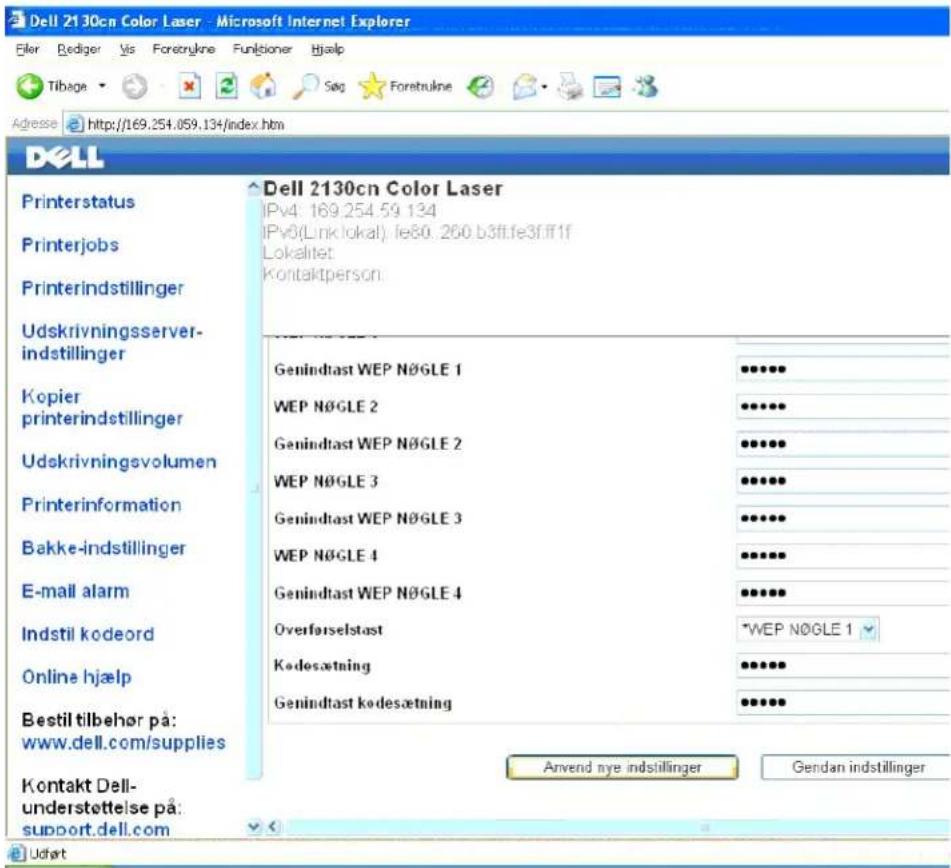Click the scroll-down arrow at bottom of sidebar
Image resolution: width=951 pixels, height=868 pixels.
click(254, 826)
